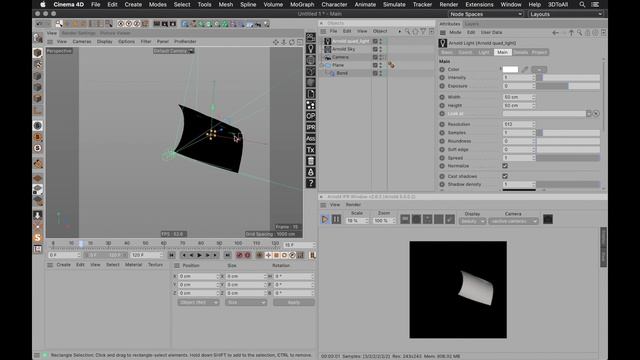The image size is (640, 360).
Task: Toggle visibility check for Bend object
Action: point(375,73)
